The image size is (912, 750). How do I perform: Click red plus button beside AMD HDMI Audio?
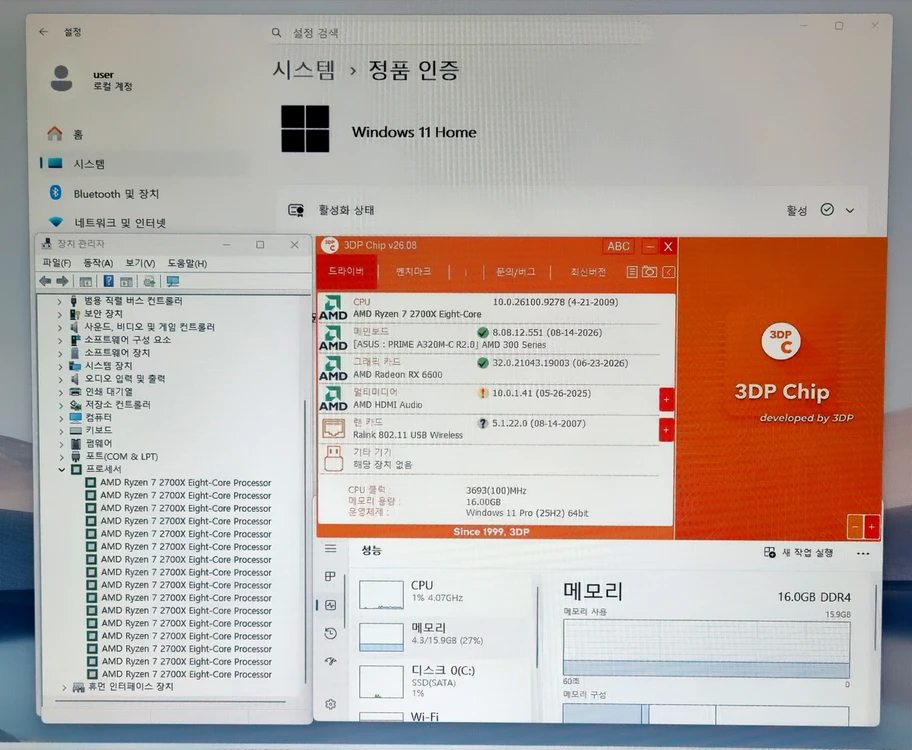click(667, 400)
